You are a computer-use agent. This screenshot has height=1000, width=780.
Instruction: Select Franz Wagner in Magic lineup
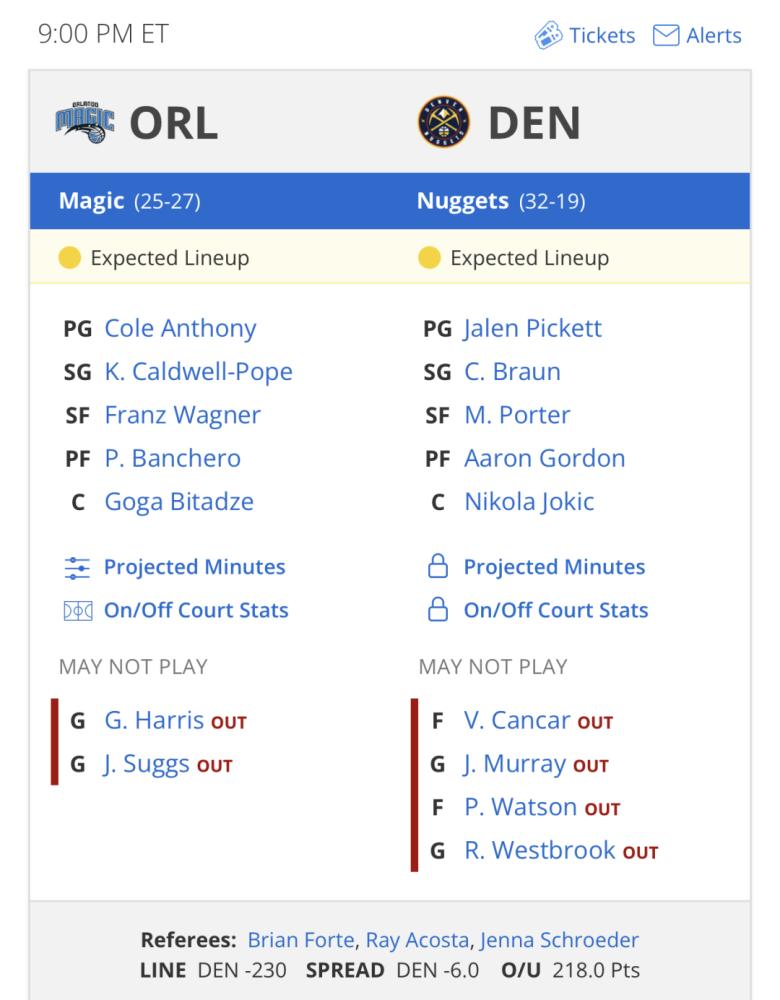[x=182, y=415]
